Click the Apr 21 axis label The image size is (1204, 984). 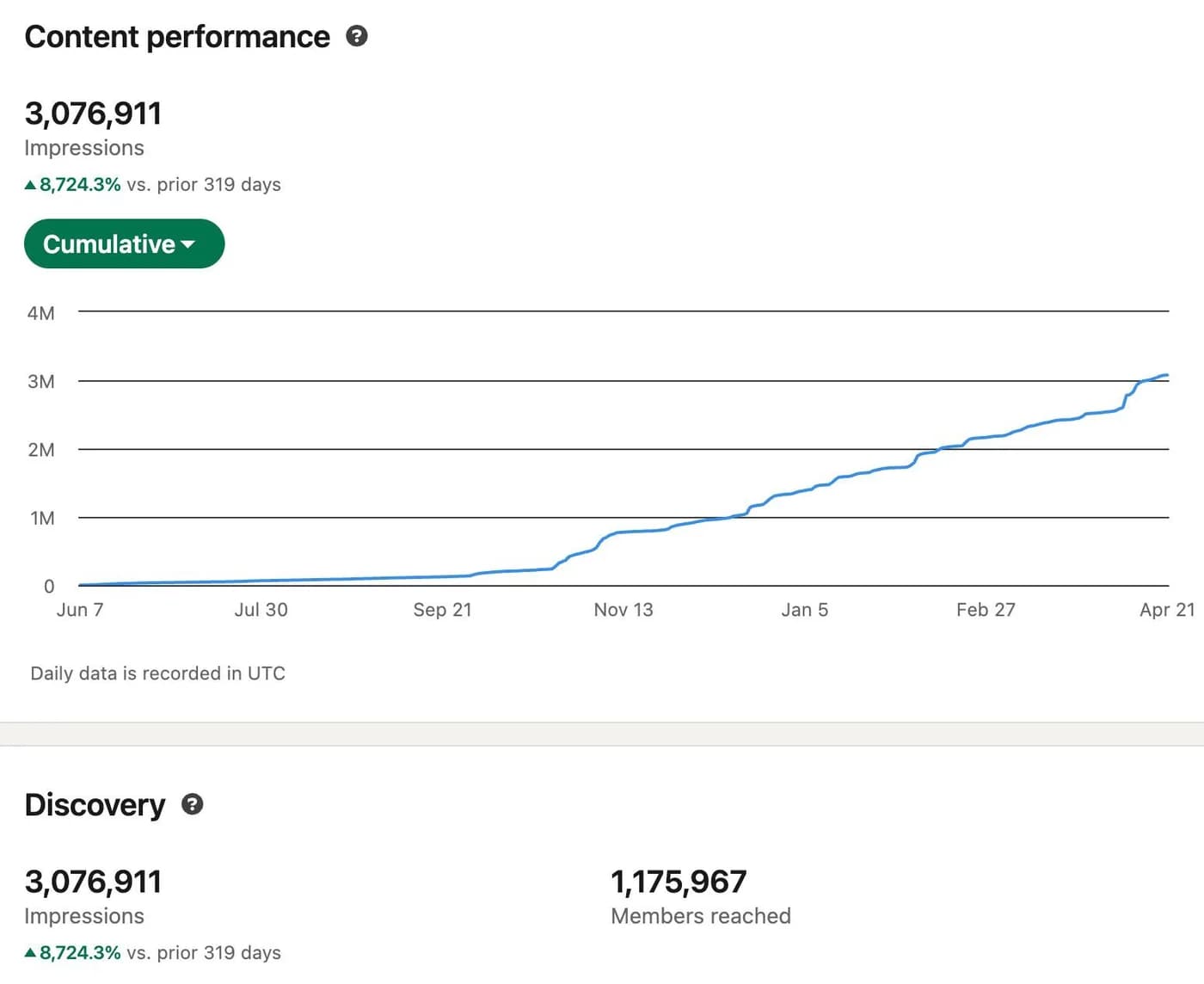1167,610
